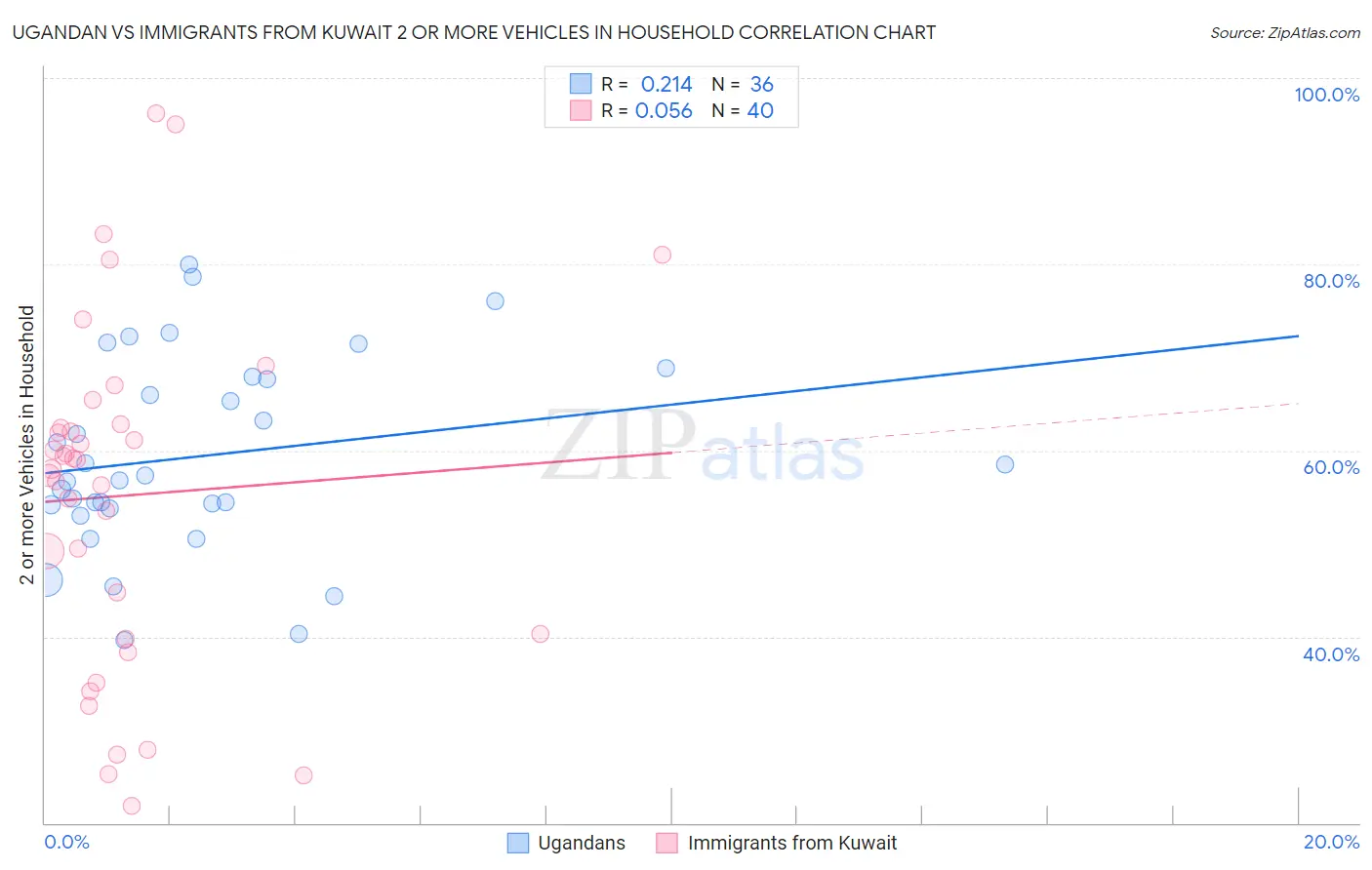Click the blue R = 0.214 legend box

point(581,84)
